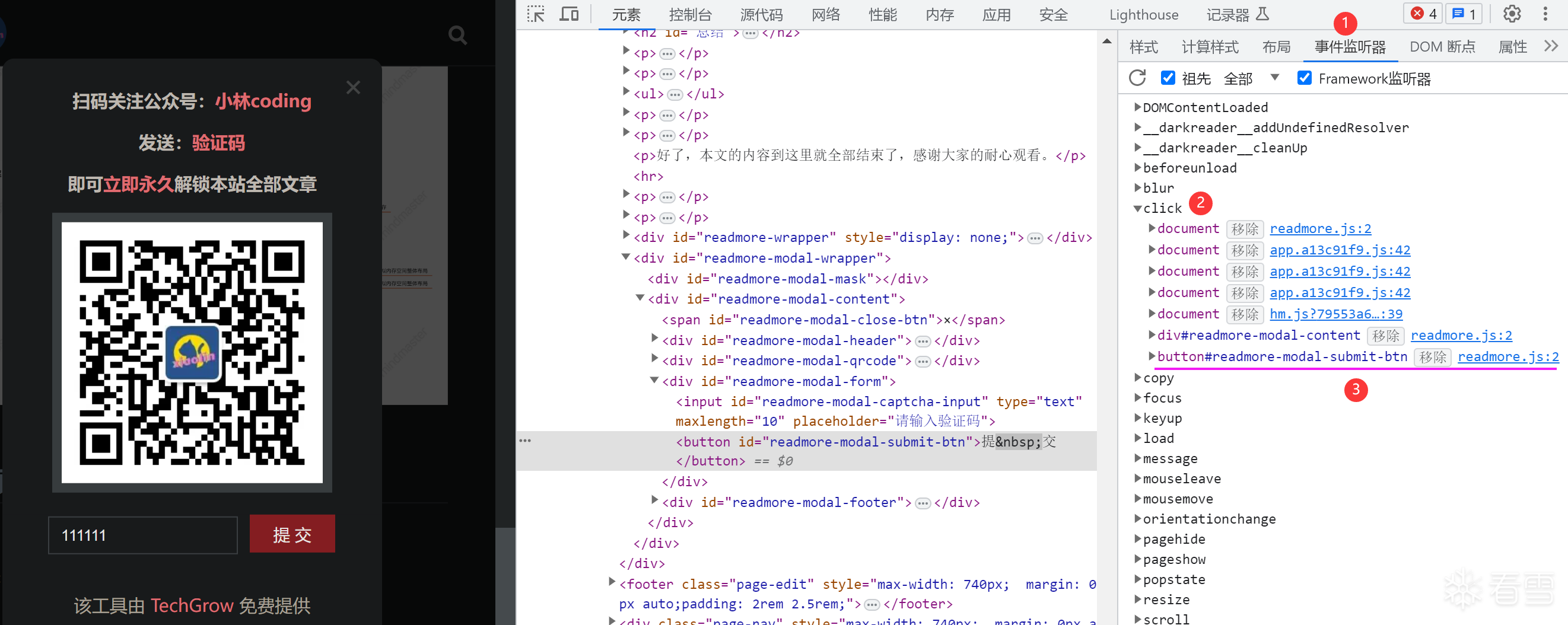Screen dimensions: 1568x625
Task: Click the QR code image
Action: coord(192,353)
